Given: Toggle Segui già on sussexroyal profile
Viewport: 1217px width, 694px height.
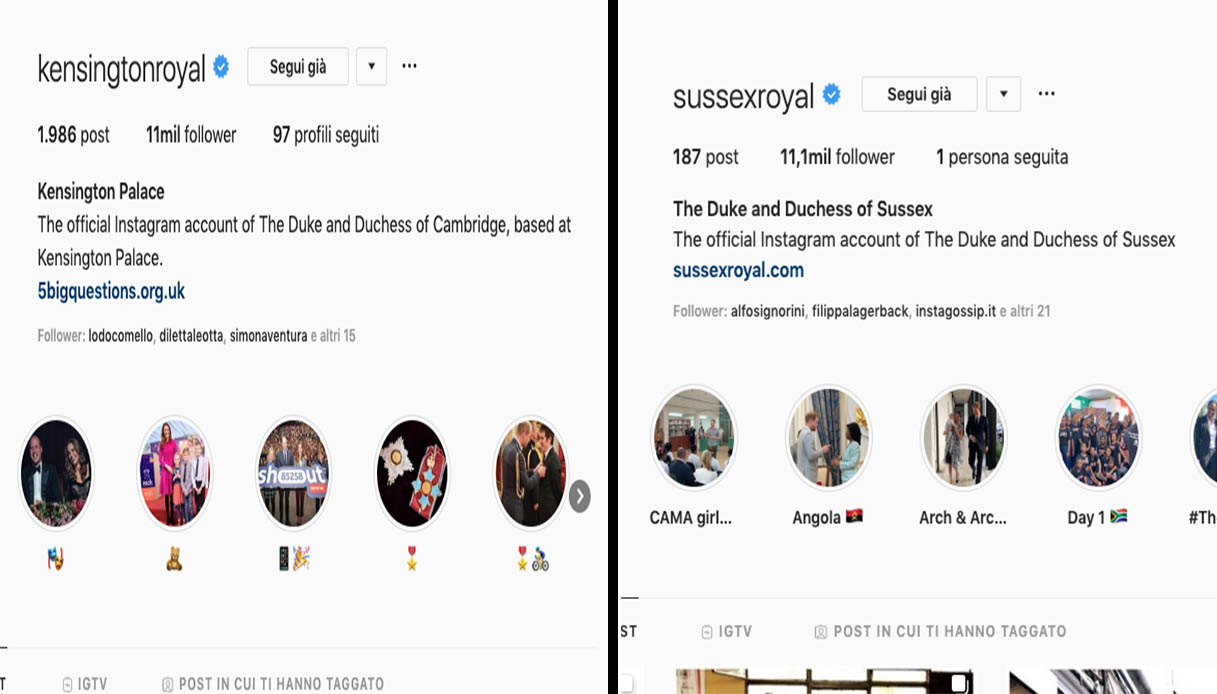Looking at the screenshot, I should 919,95.
